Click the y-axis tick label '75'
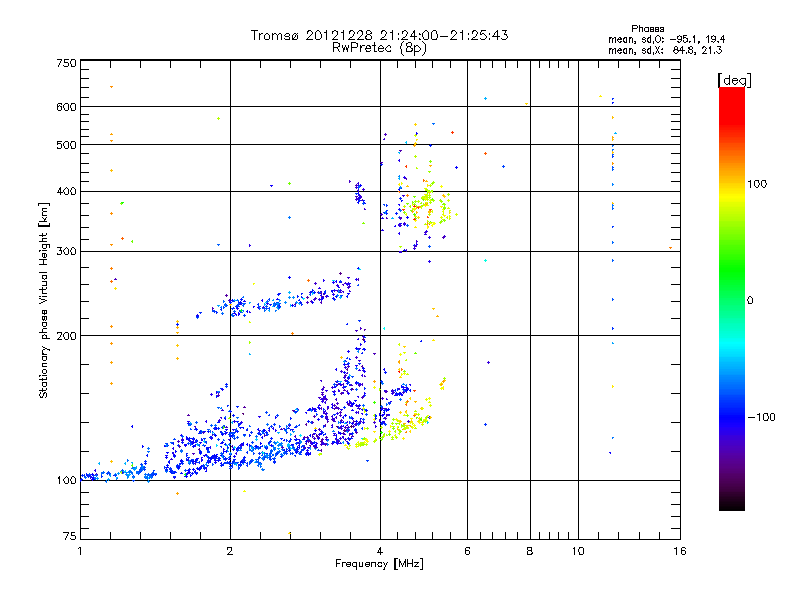Image resolution: width=800 pixels, height=600 pixels. point(70,536)
